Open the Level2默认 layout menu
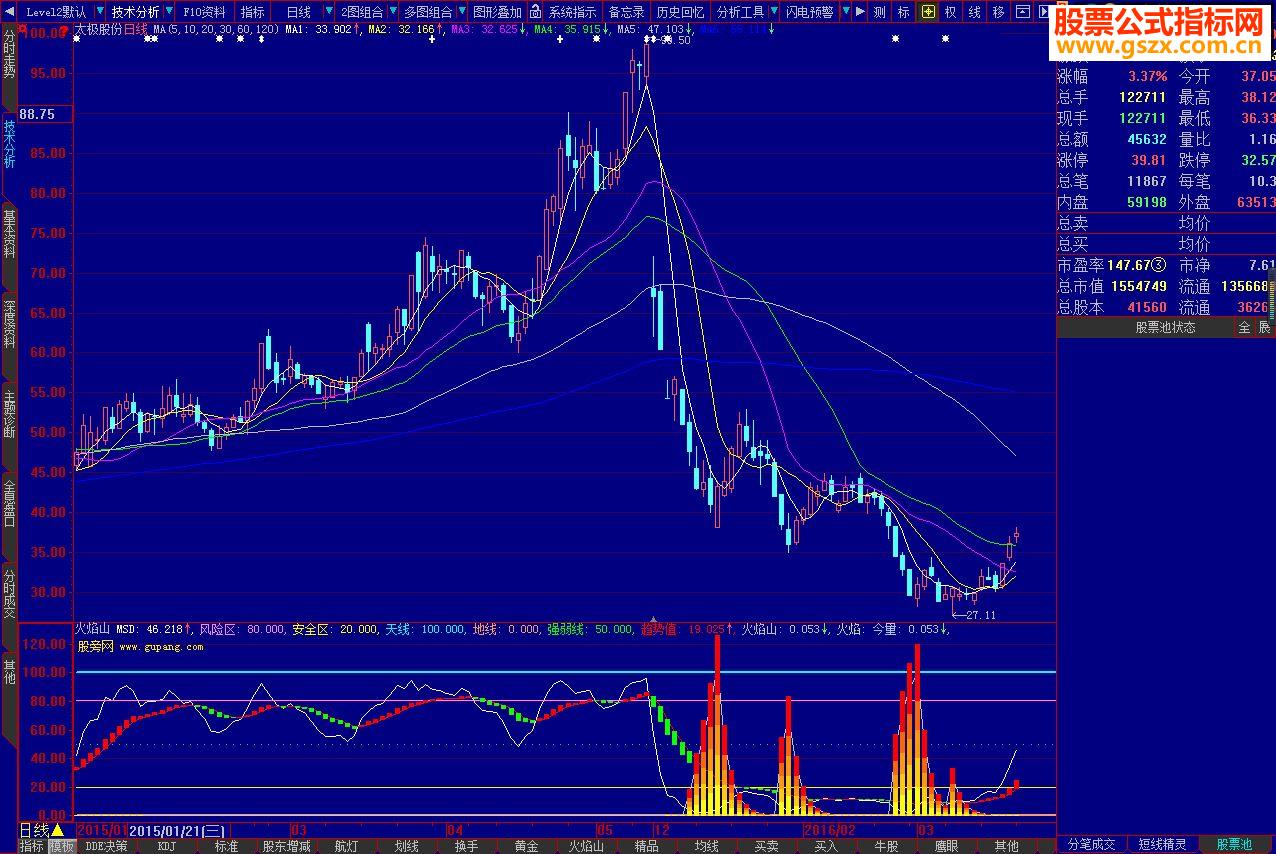 point(55,12)
